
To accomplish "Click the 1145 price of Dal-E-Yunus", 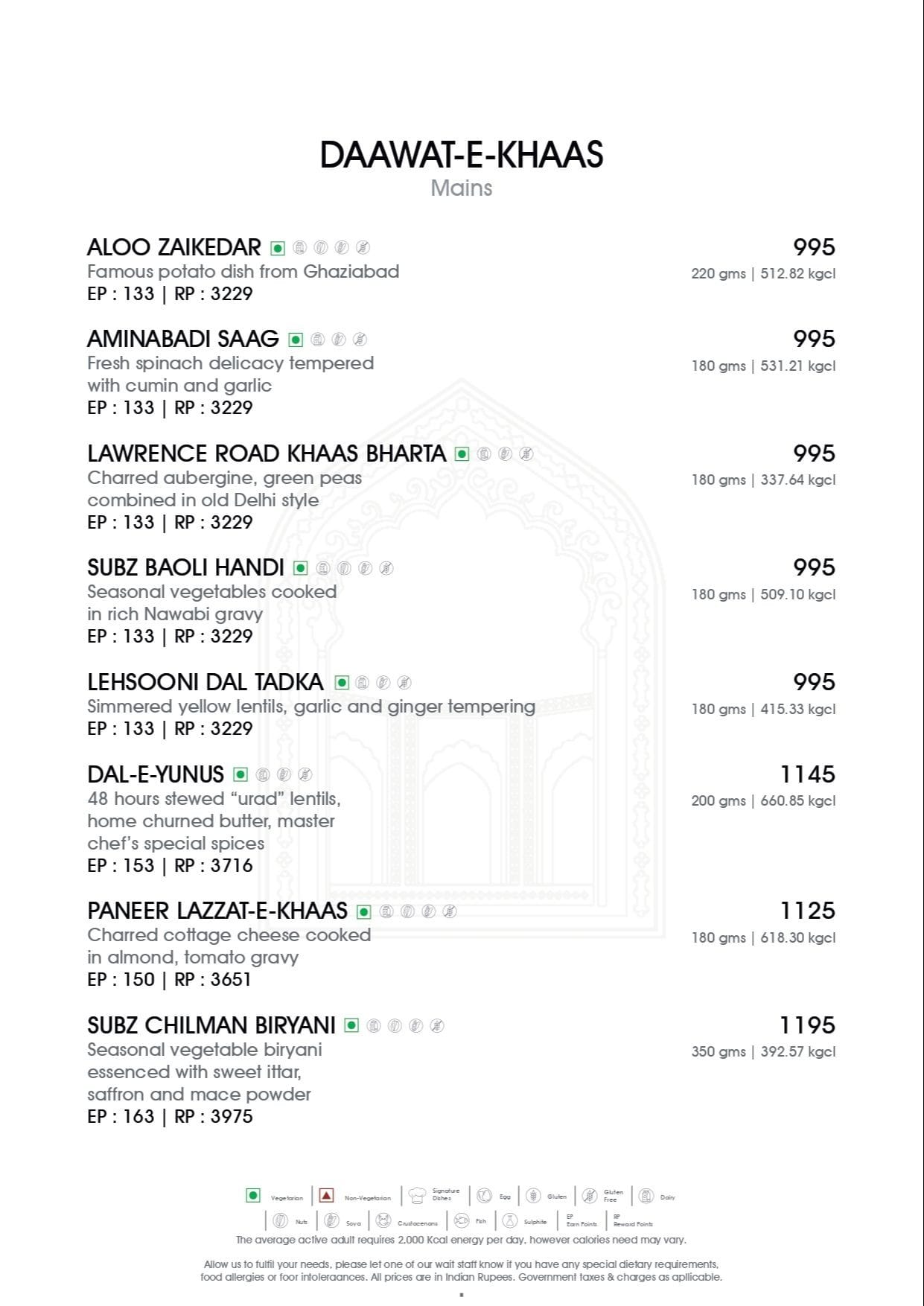I will point(807,774).
